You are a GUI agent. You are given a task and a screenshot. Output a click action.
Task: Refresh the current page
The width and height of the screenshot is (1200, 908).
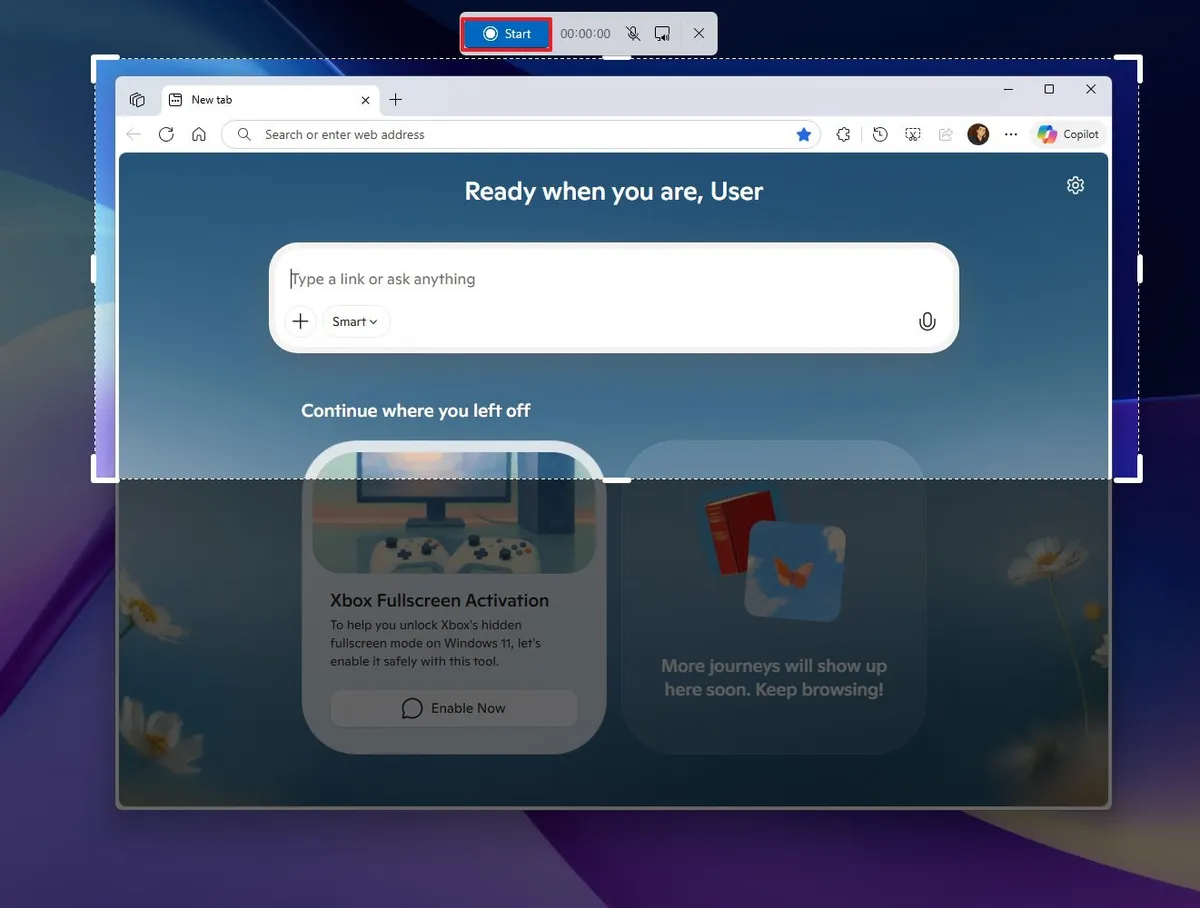[x=166, y=133]
